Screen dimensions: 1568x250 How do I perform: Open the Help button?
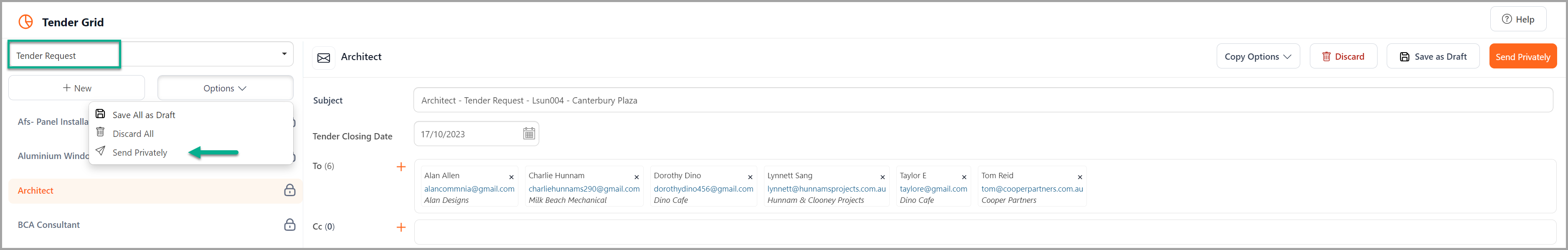click(x=1517, y=19)
